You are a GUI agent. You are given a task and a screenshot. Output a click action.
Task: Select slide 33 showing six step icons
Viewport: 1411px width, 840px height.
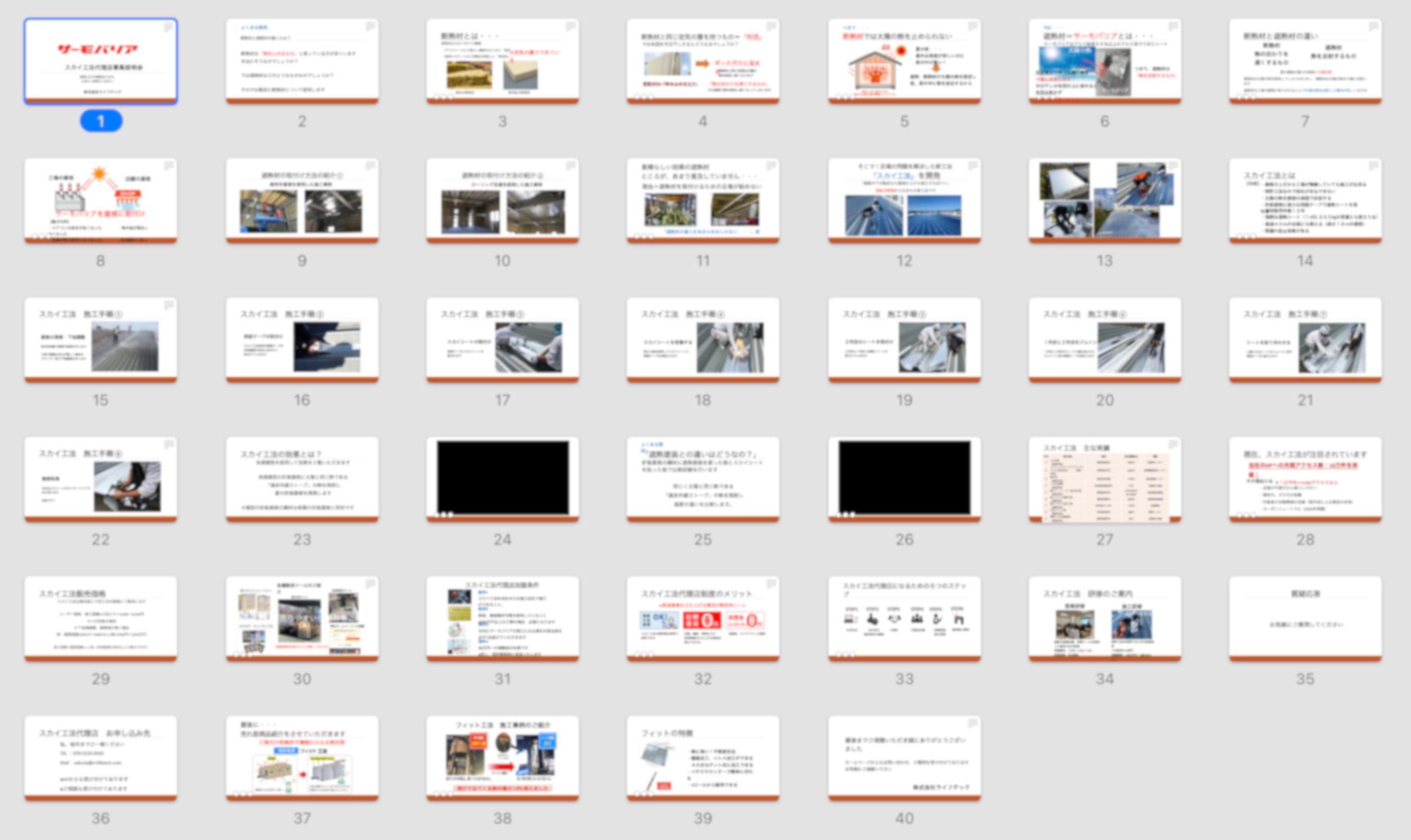(x=904, y=617)
